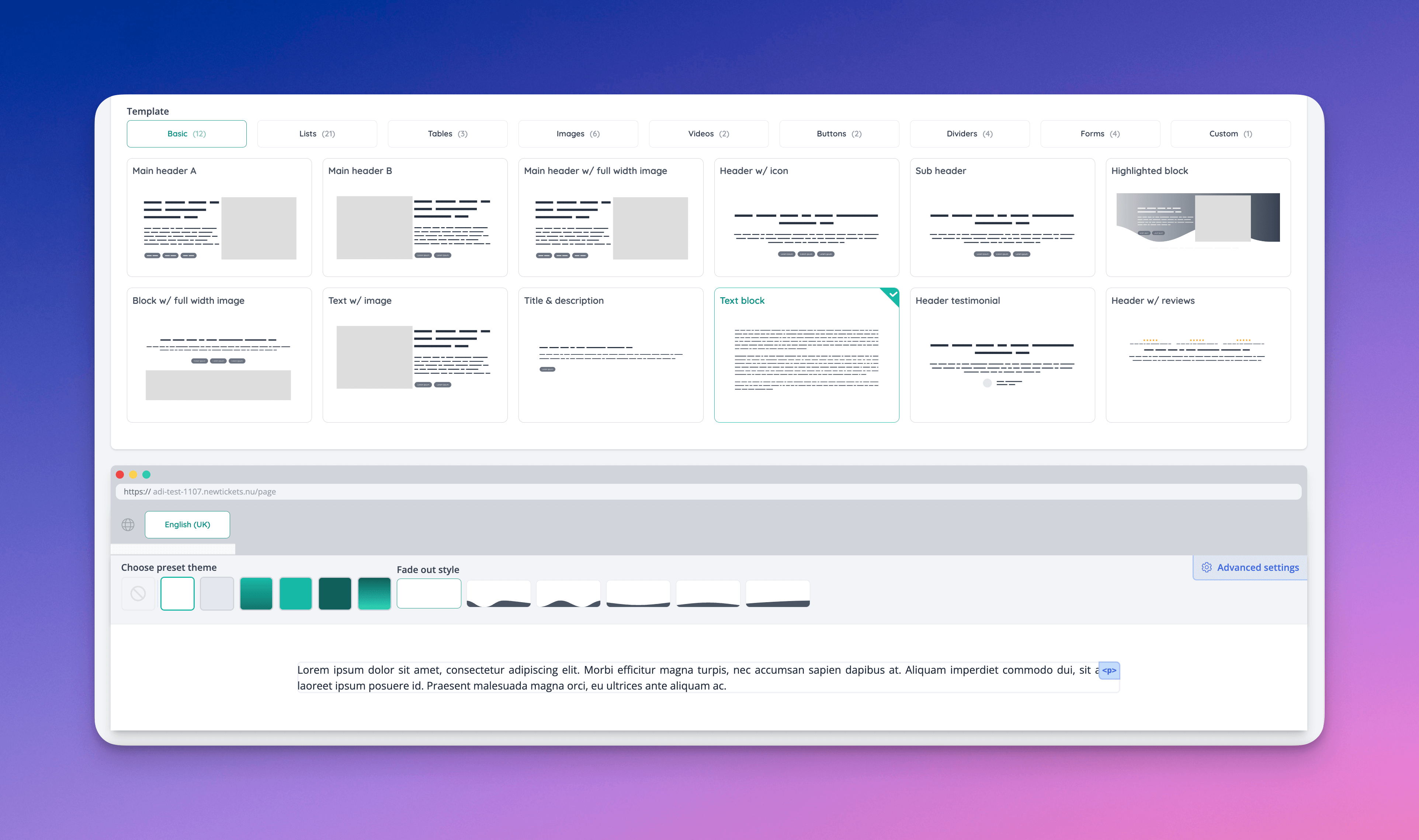Choose the concave curve fade out style

[x=638, y=594]
